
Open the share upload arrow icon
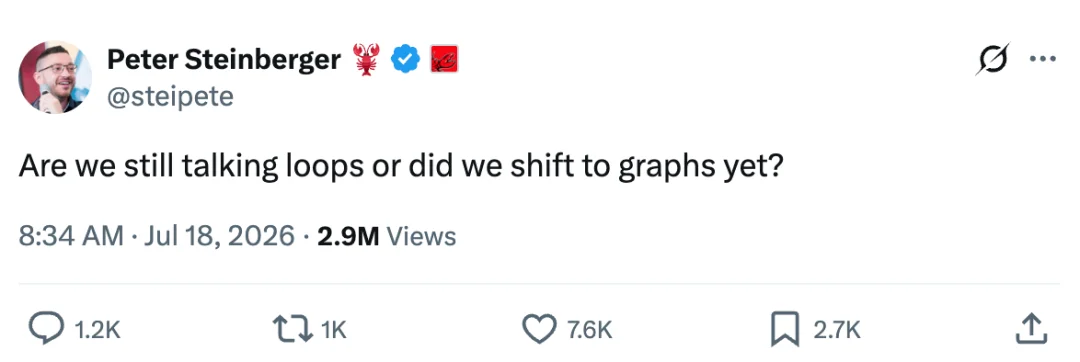coord(1032,329)
